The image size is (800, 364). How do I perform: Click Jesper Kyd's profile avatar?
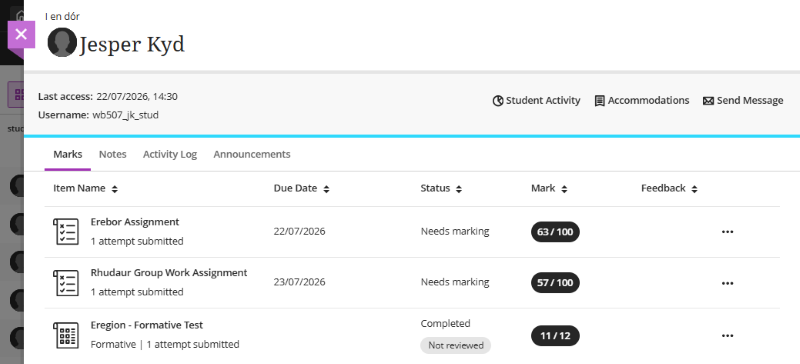pos(62,42)
